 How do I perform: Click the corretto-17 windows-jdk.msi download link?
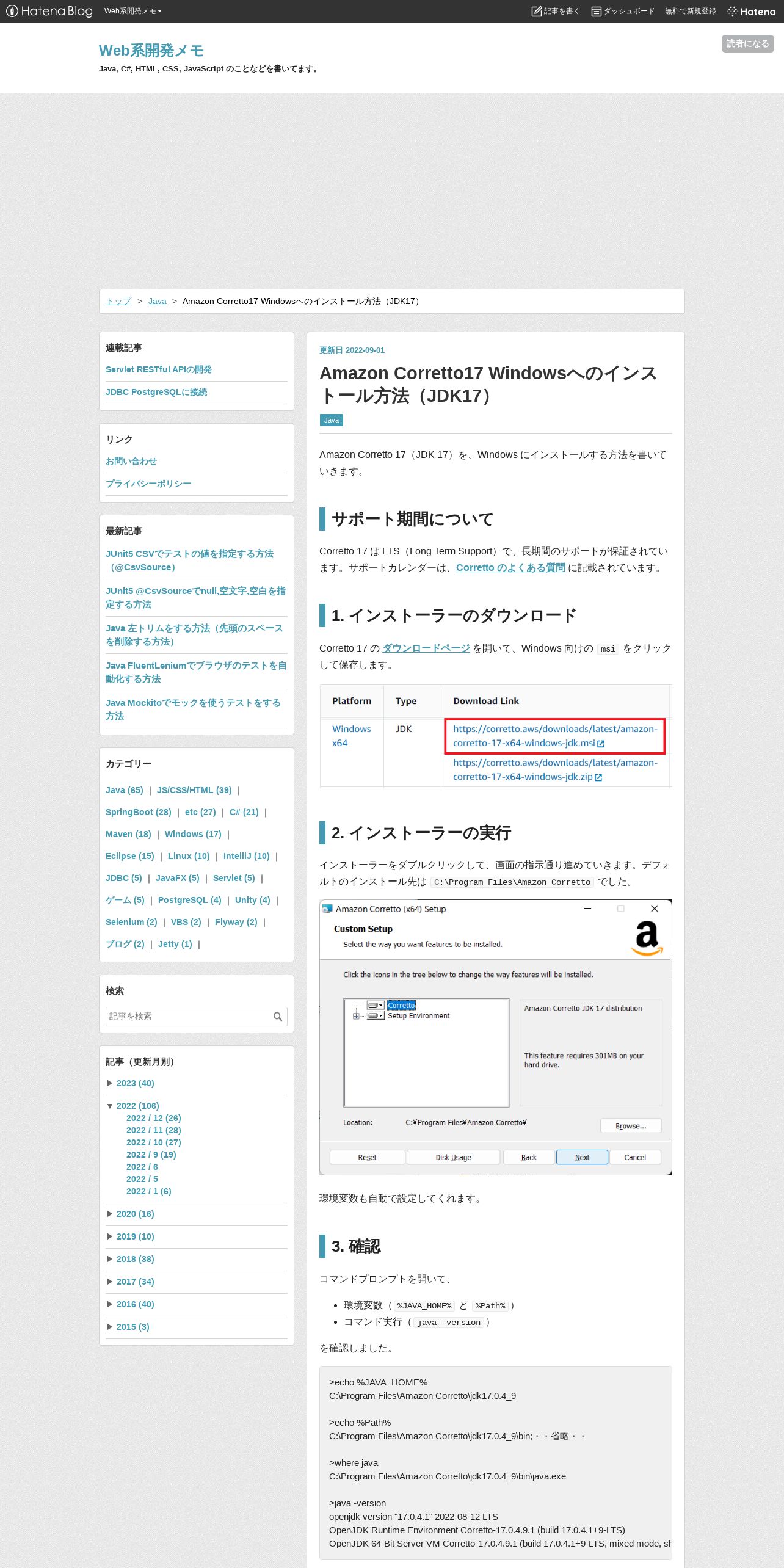coord(555,736)
